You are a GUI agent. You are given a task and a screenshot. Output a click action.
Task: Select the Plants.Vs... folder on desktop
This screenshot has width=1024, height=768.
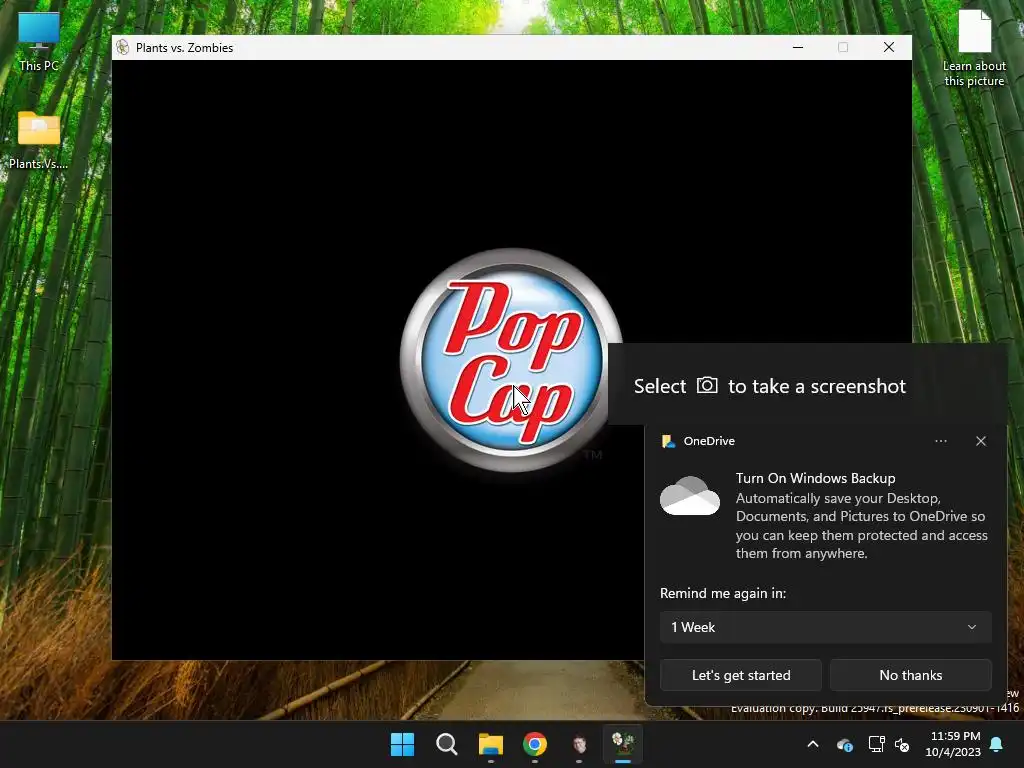tap(39, 140)
